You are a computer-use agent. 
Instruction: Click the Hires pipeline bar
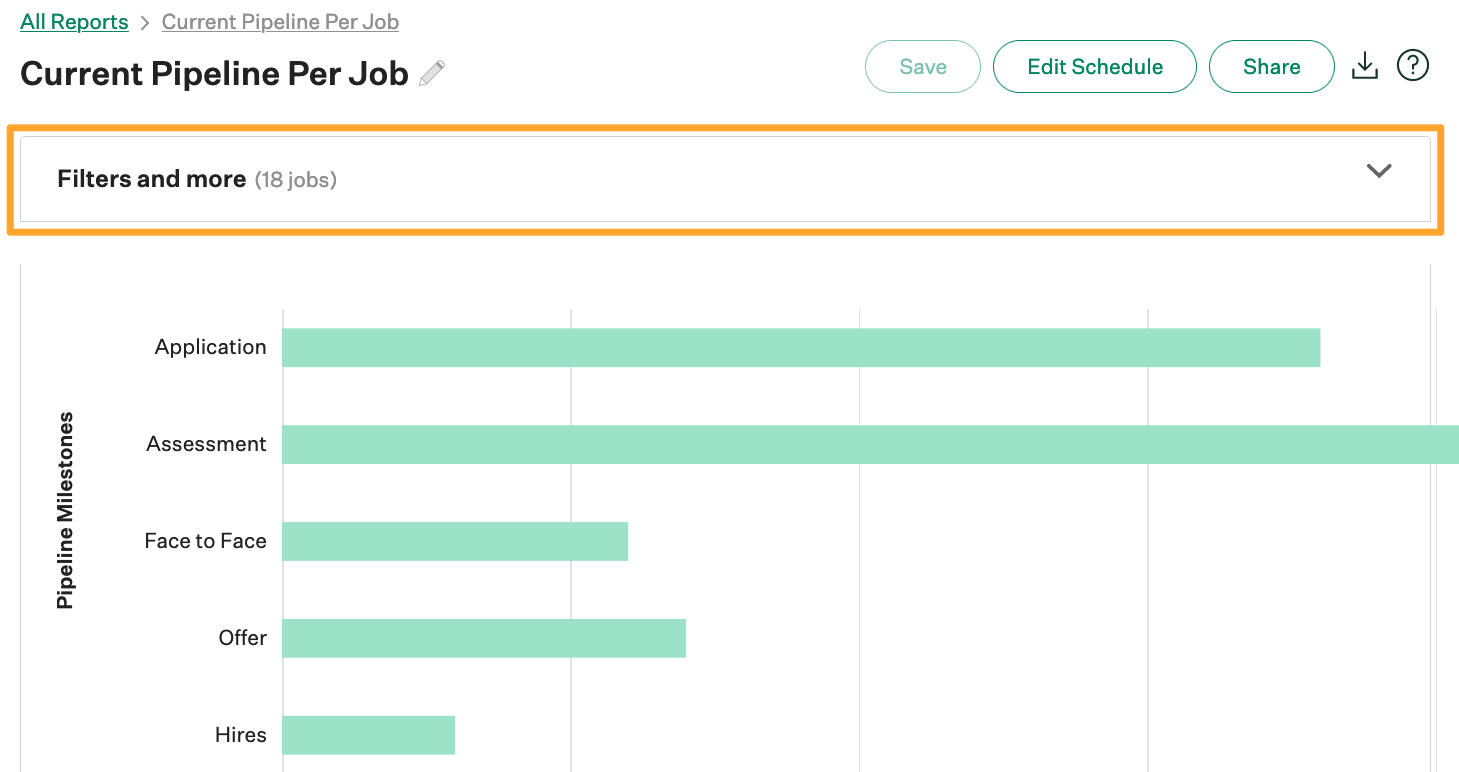(368, 734)
